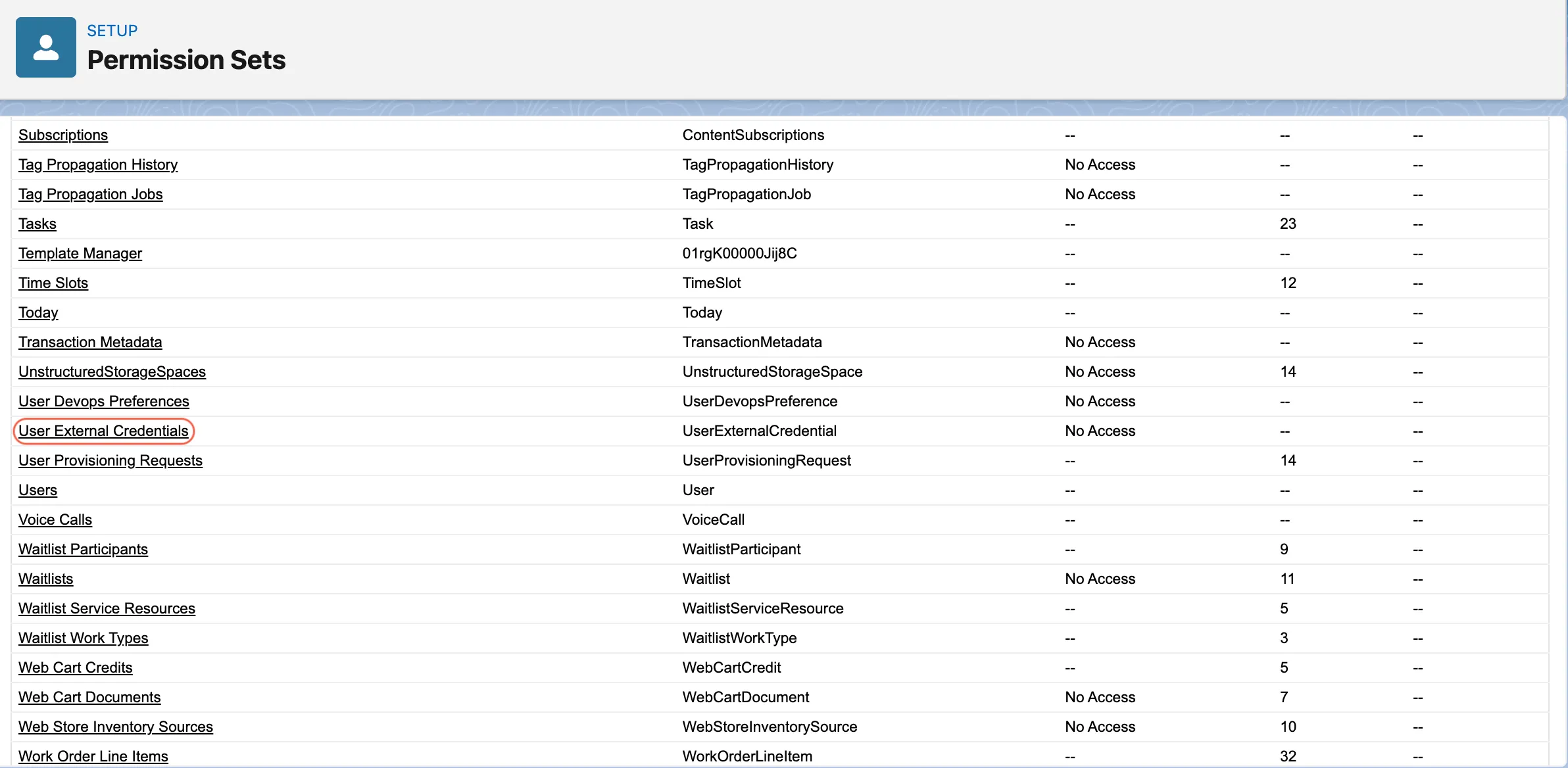Viewport: 1568px width, 768px height.
Task: Click the value 11 in Waitlists row
Action: (x=1287, y=579)
